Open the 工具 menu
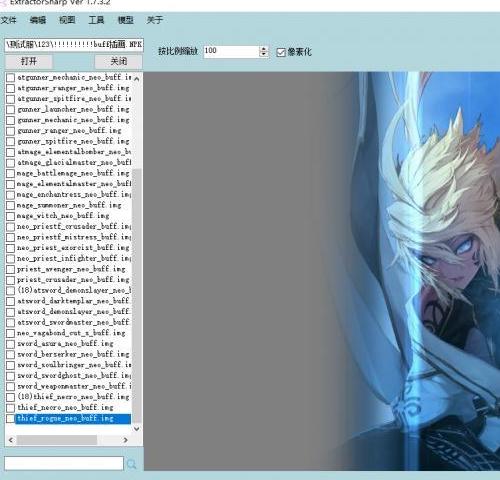This screenshot has height=480, width=500. (x=96, y=20)
